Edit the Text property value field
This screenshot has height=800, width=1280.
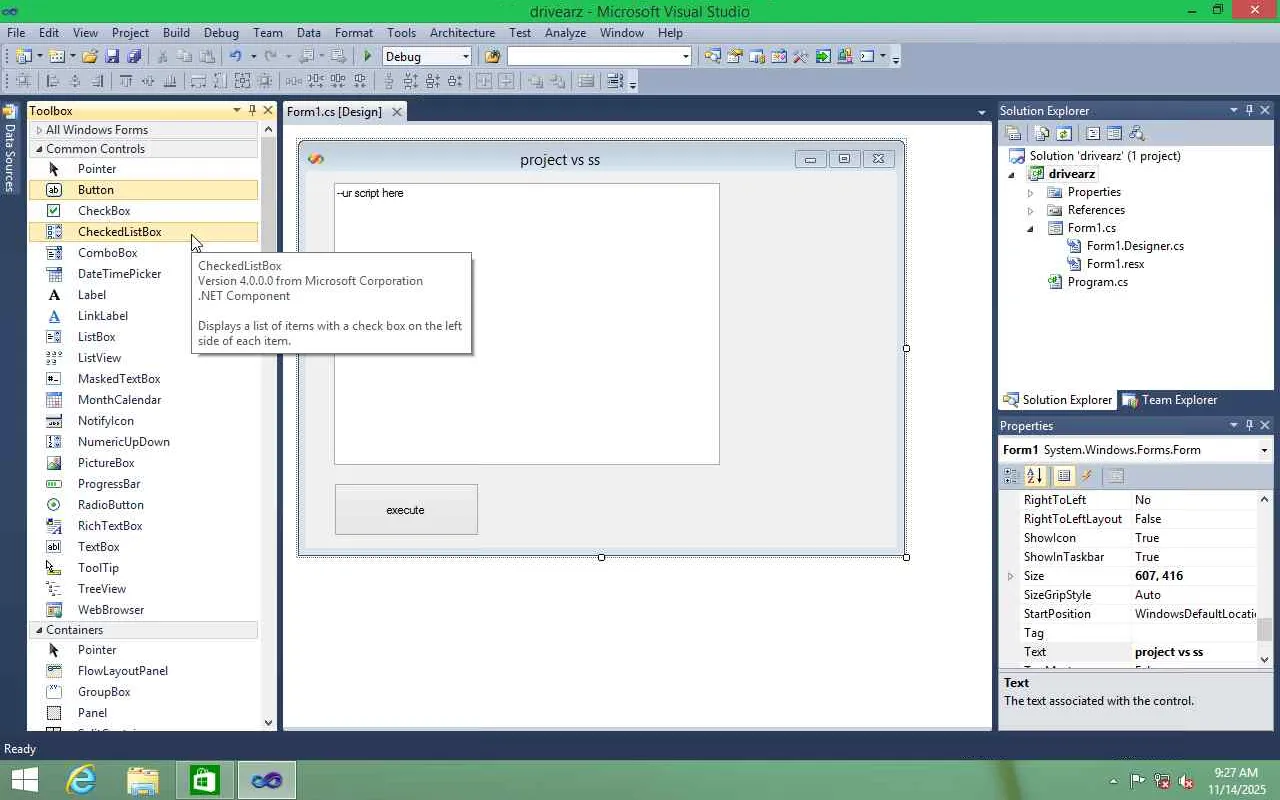pos(1194,652)
